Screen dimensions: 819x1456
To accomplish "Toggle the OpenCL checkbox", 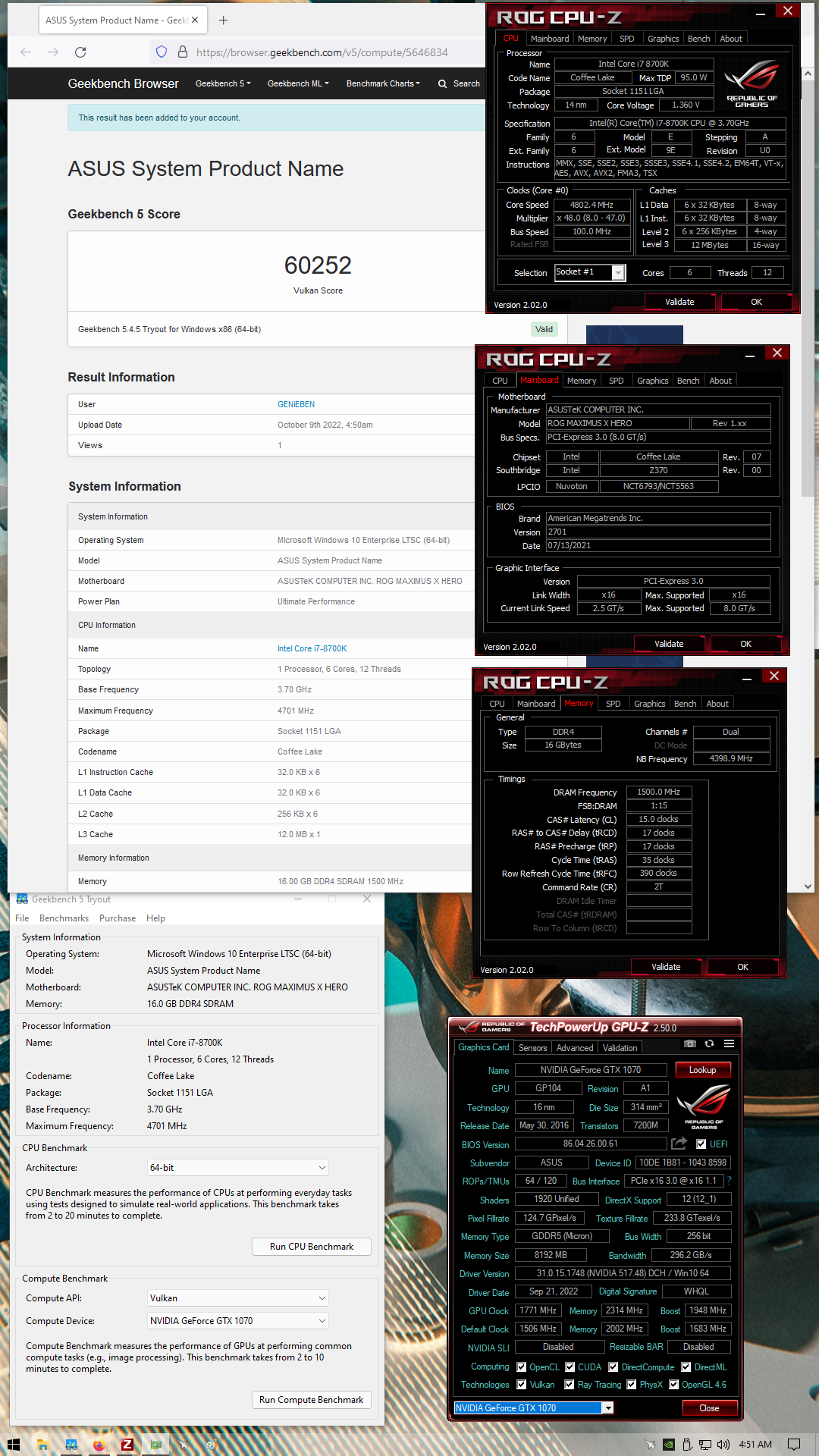I will coord(521,1367).
